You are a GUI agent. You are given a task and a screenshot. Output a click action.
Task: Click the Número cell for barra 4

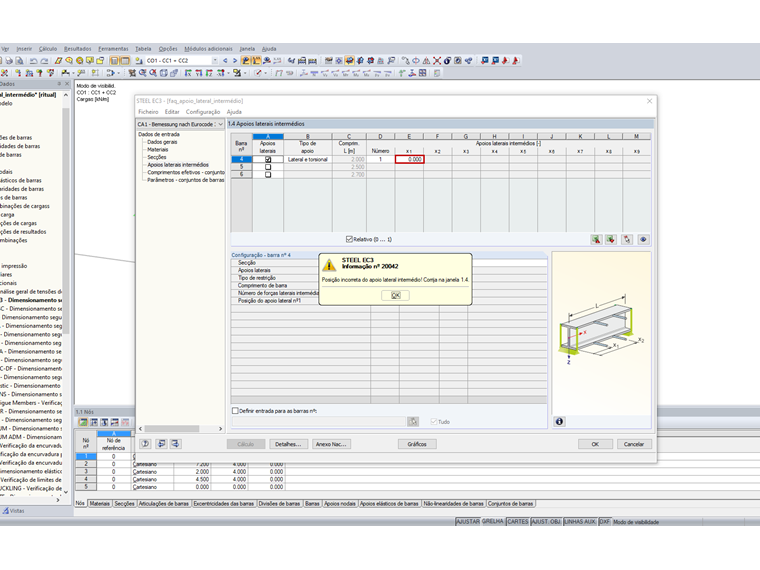[380, 159]
